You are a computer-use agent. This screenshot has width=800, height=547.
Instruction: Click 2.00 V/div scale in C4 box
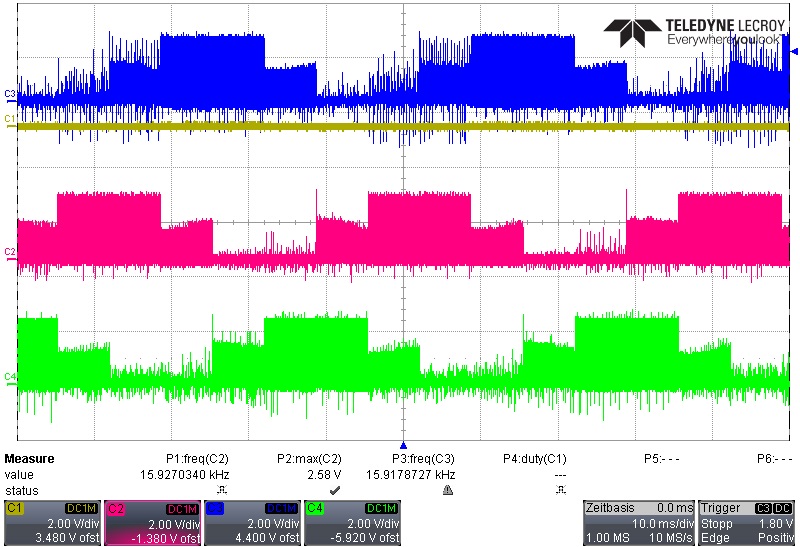pos(373,523)
